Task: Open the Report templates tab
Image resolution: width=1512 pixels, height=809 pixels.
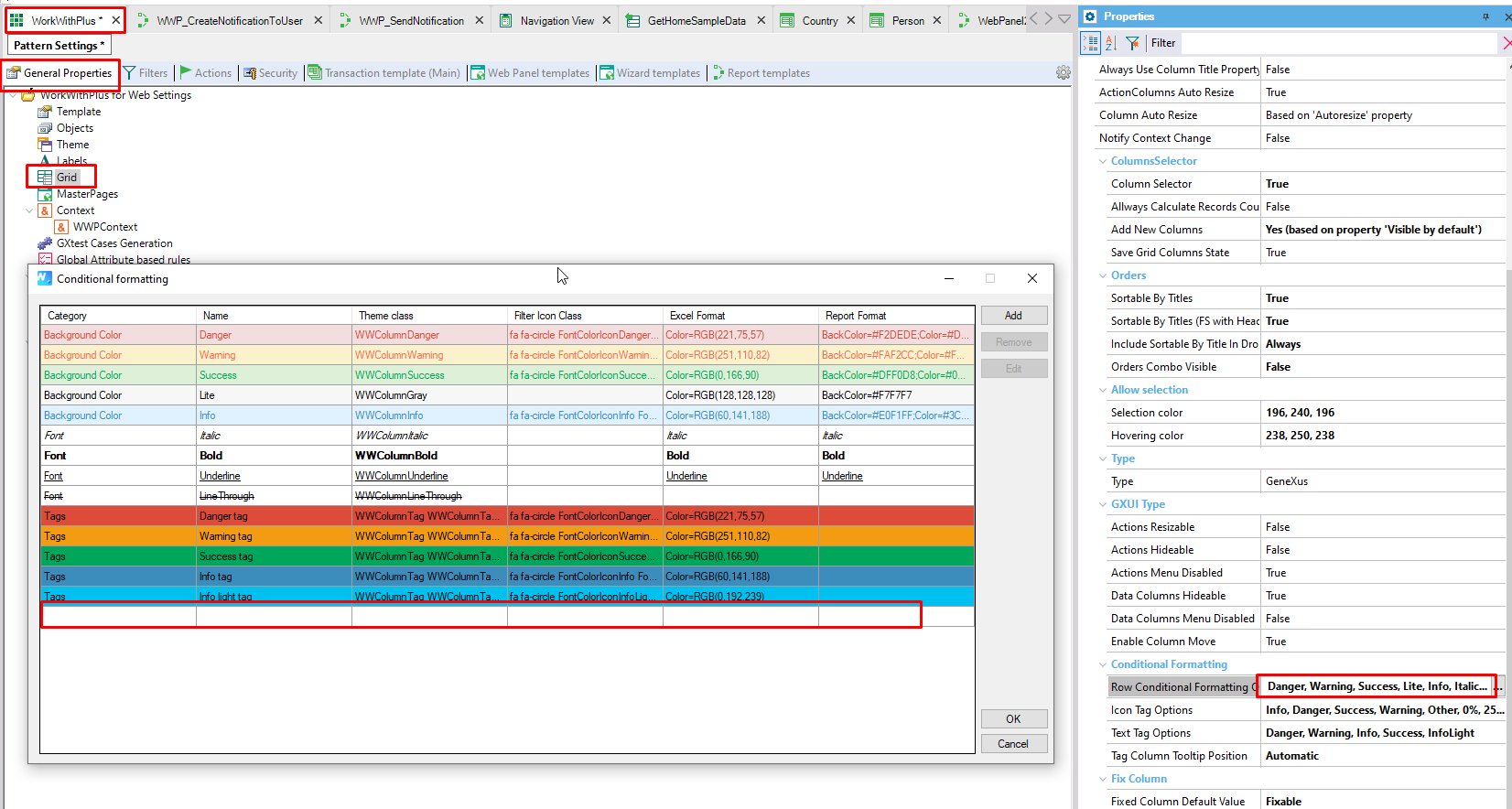Action: pyautogui.click(x=761, y=73)
